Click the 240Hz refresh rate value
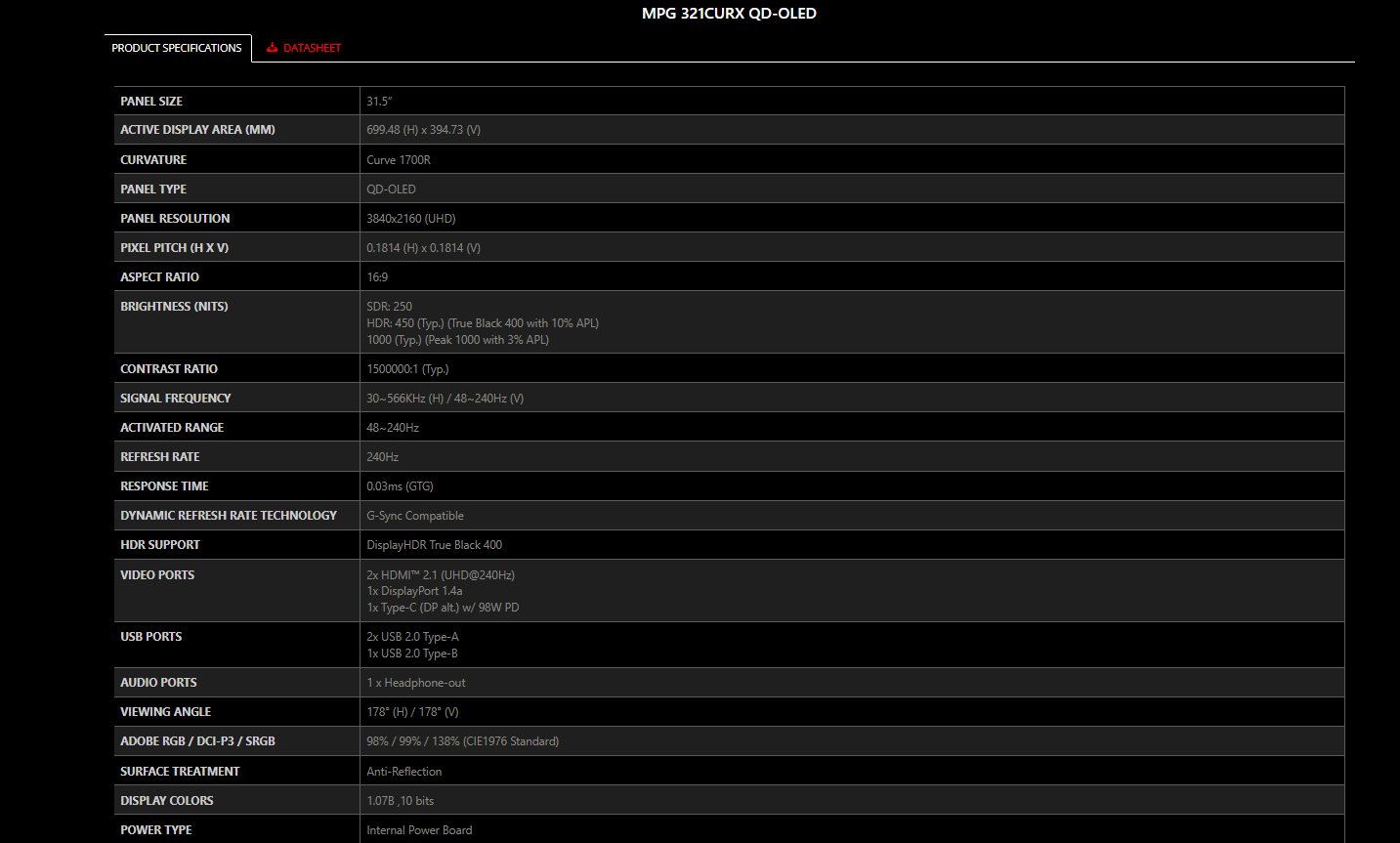 382,457
